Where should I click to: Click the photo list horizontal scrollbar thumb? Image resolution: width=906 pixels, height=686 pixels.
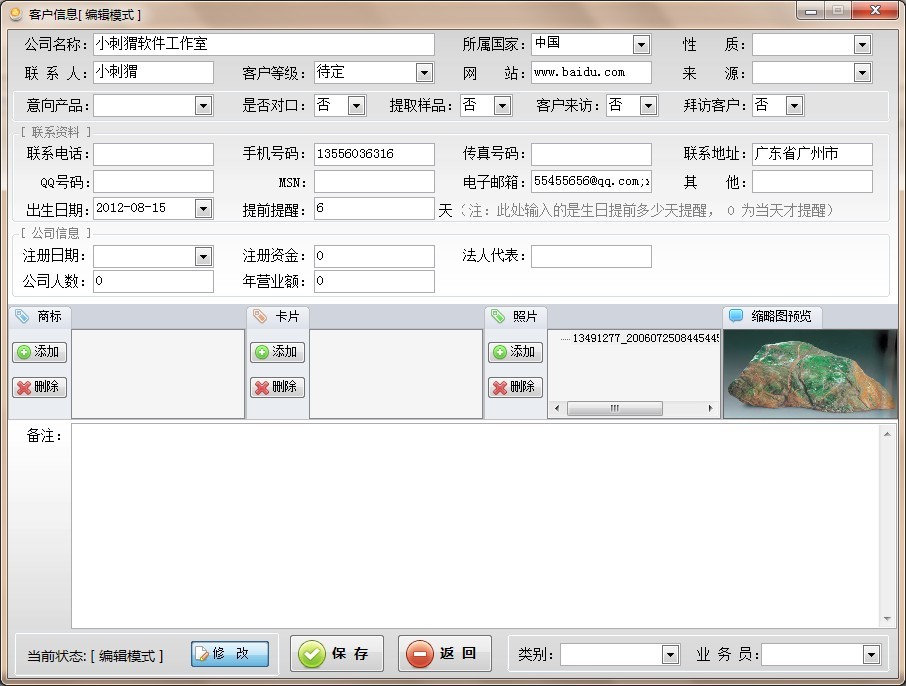(x=614, y=409)
